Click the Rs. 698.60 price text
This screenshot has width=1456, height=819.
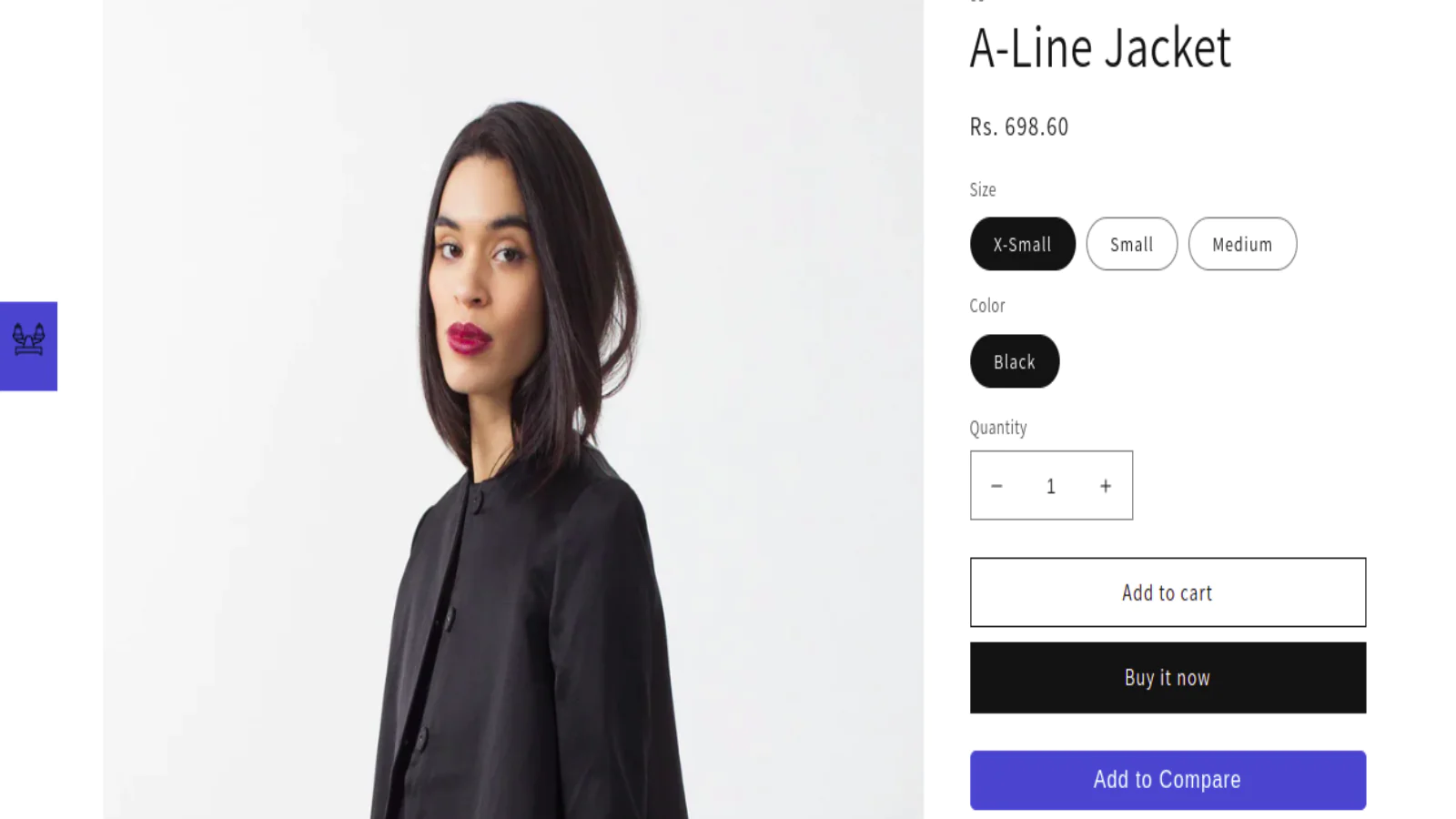pos(1019,126)
